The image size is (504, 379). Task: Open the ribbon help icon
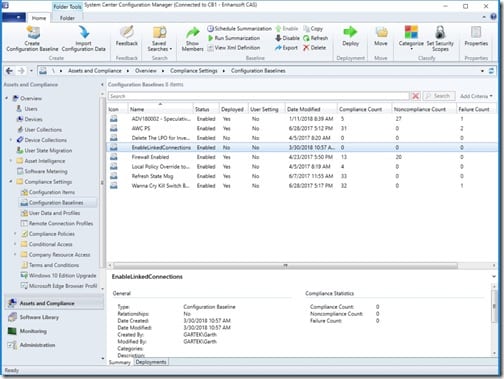pyautogui.click(x=494, y=17)
